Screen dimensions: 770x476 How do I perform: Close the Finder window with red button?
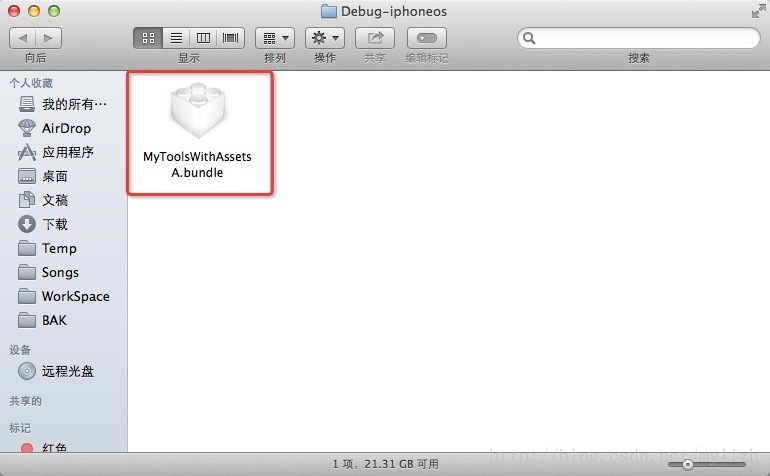pyautogui.click(x=14, y=11)
